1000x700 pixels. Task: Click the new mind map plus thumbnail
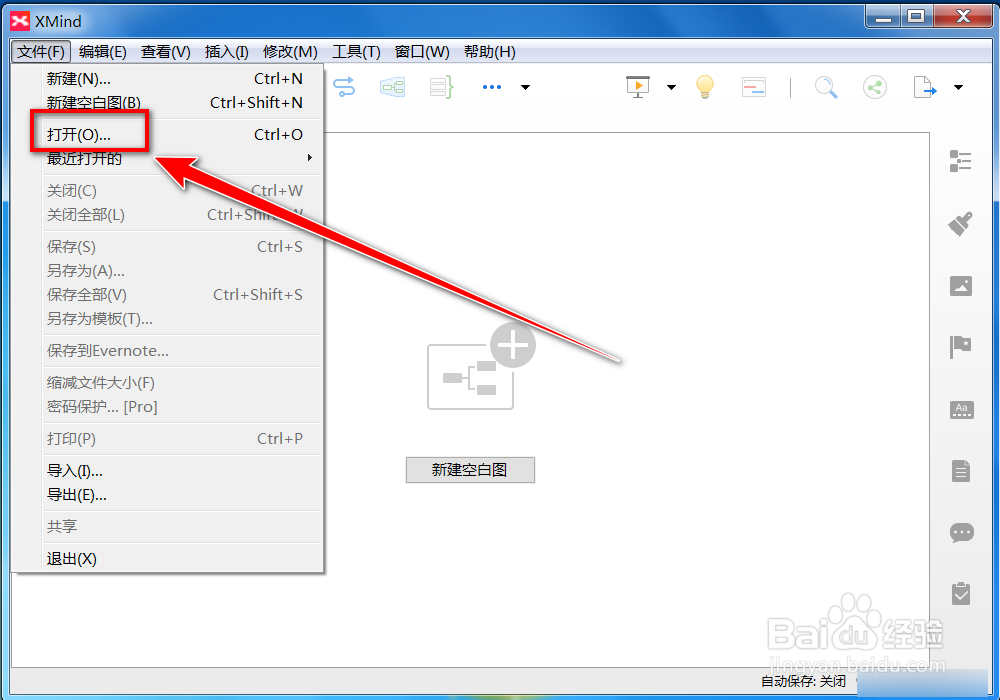(x=481, y=366)
